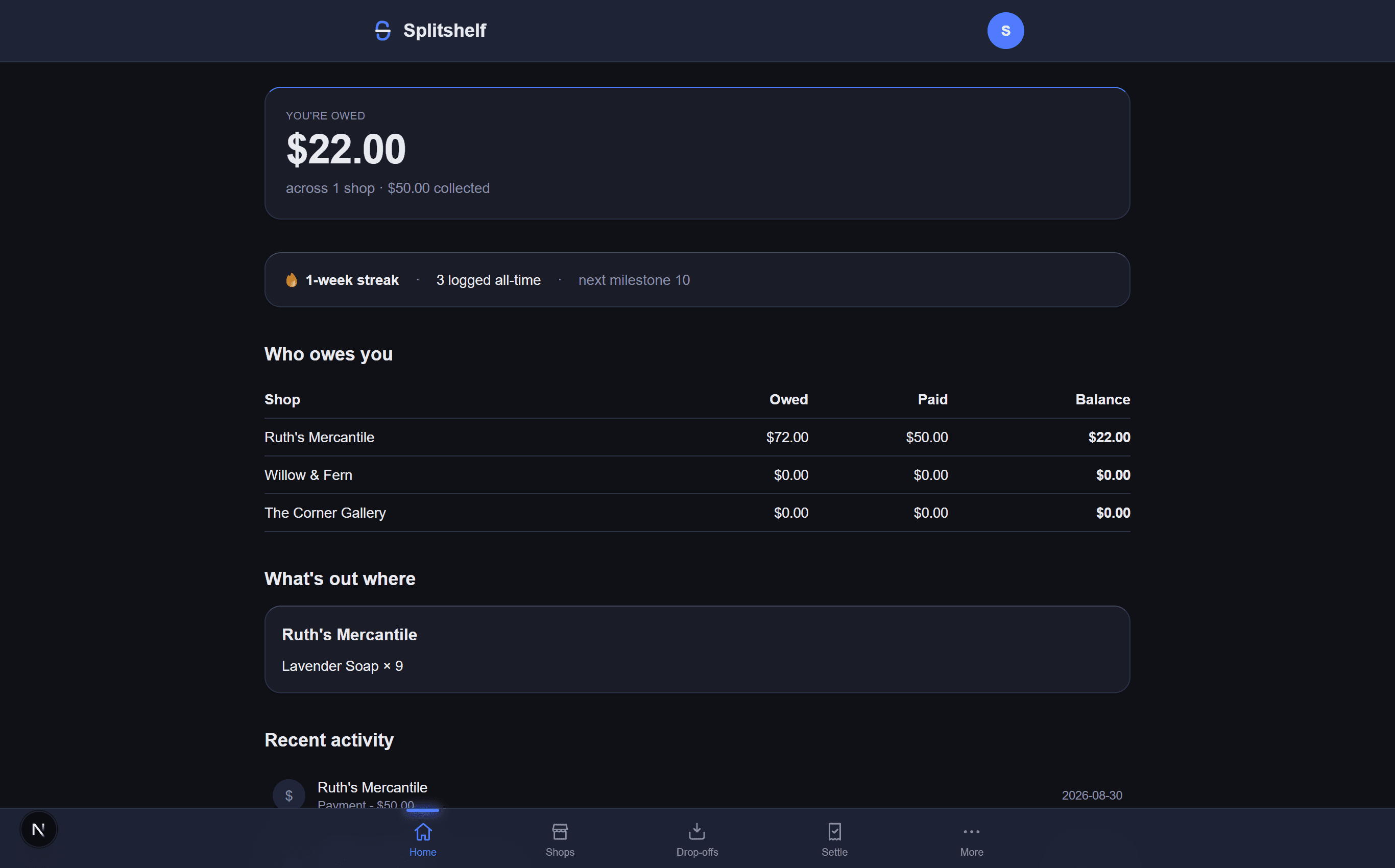Viewport: 1395px width, 868px height.
Task: Click the What's out where heading
Action: tap(340, 578)
